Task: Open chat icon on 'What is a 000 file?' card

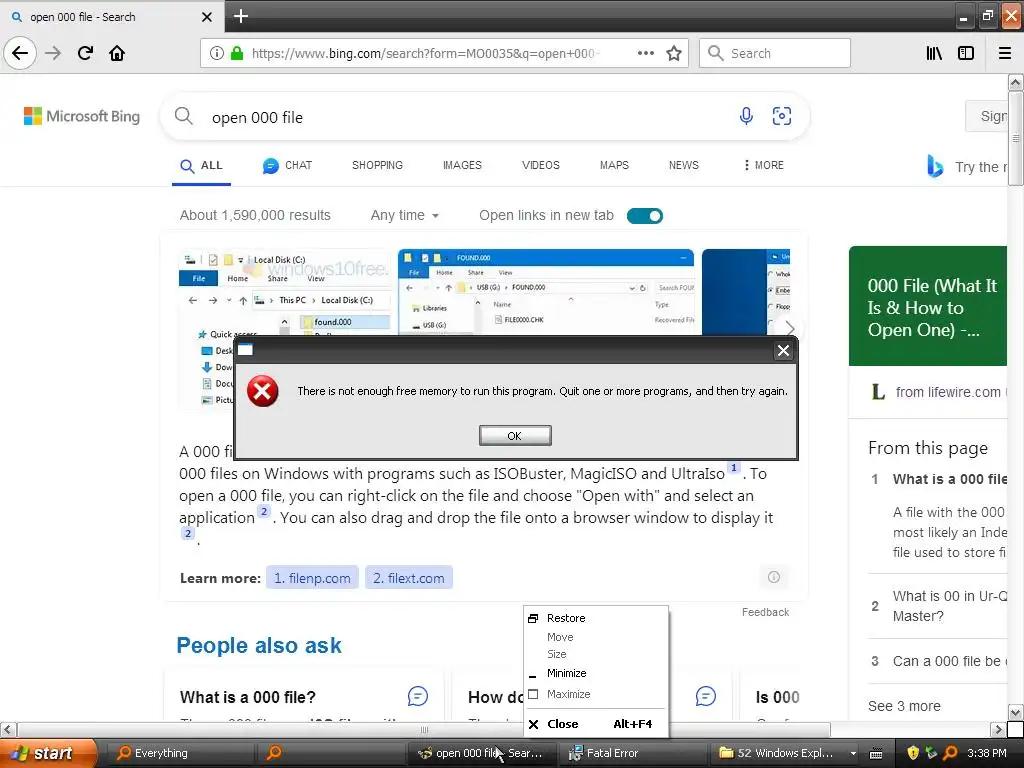Action: pos(418,696)
